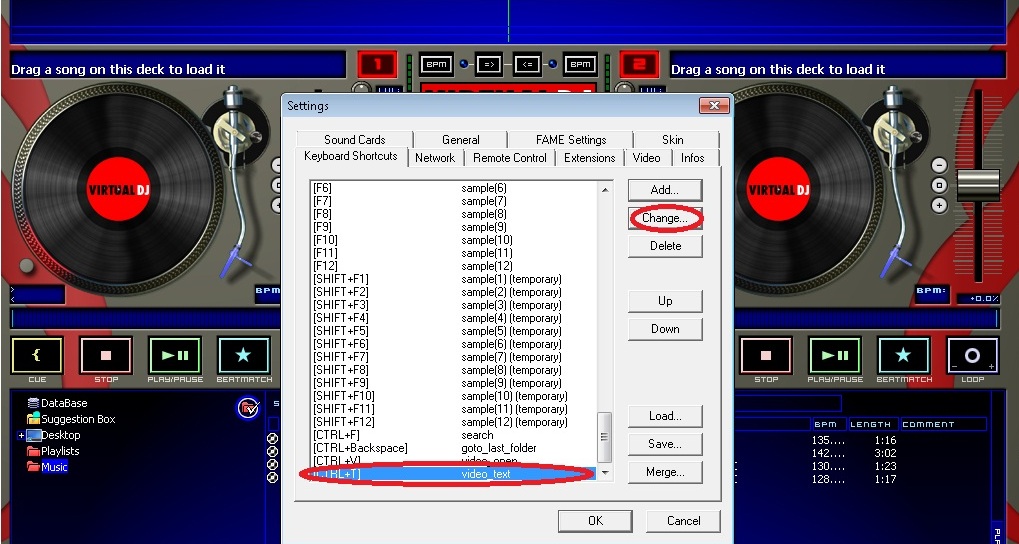Select deck 1 indicator
The width and height of the screenshot is (1019, 544).
pyautogui.click(x=377, y=65)
